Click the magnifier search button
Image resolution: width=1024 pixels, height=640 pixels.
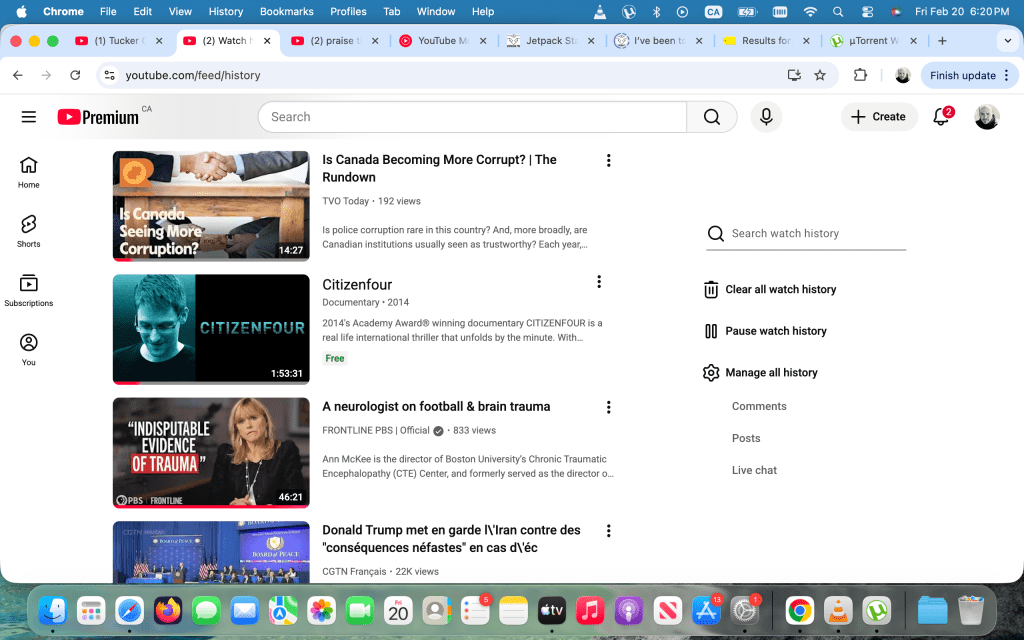(x=712, y=117)
